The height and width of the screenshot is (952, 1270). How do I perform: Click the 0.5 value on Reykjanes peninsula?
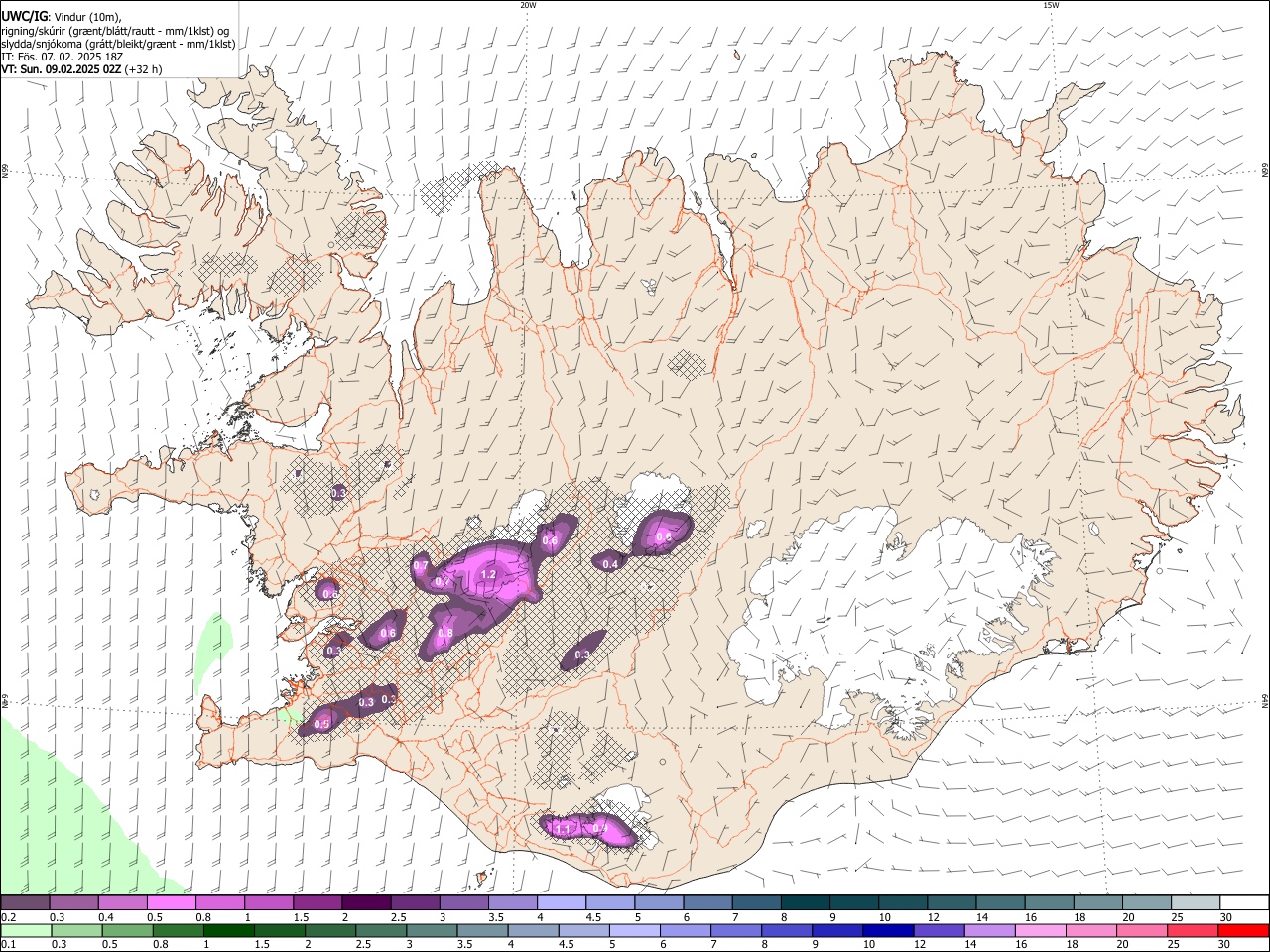coord(321,725)
